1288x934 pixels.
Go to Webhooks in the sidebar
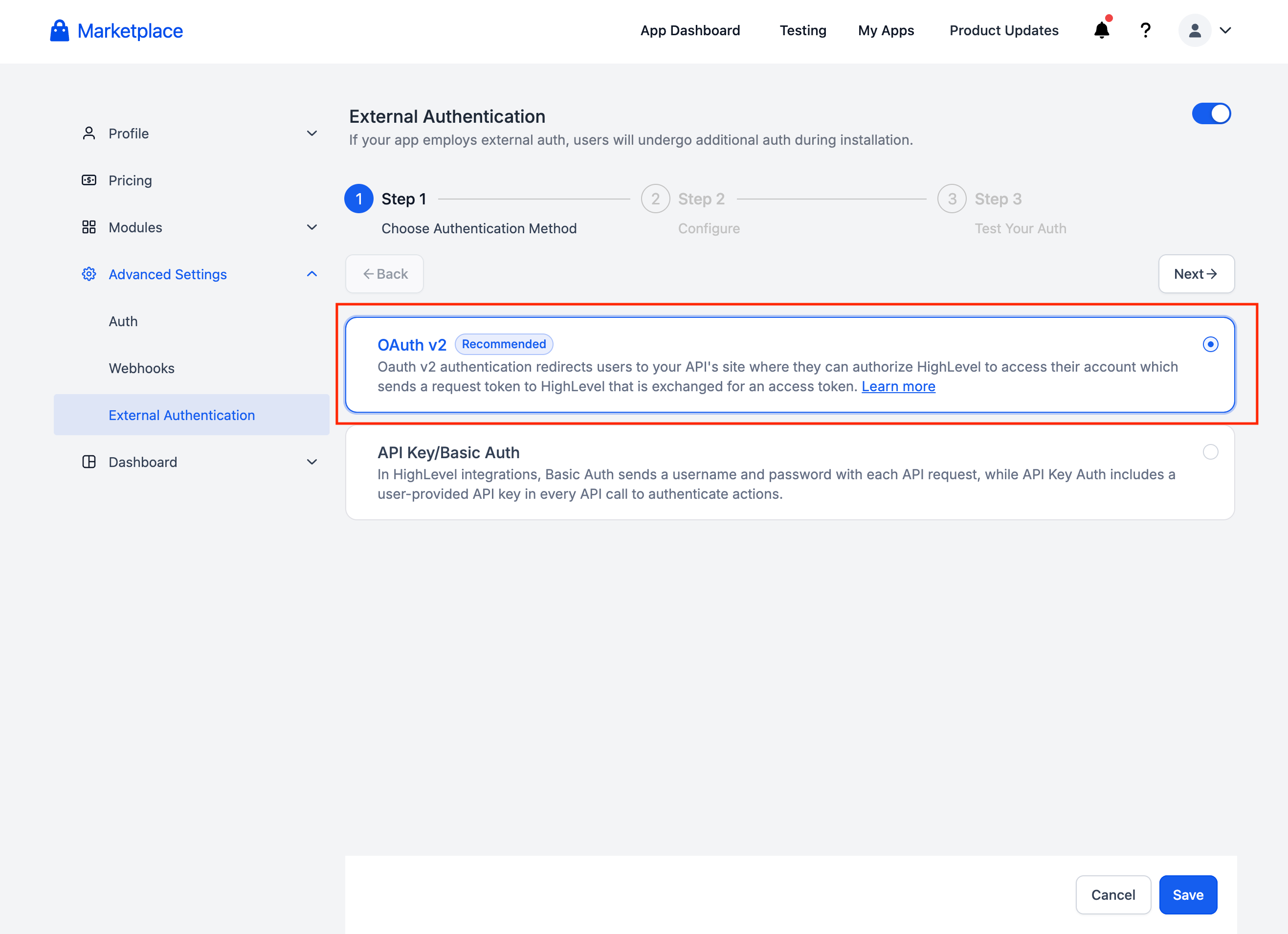coord(141,369)
